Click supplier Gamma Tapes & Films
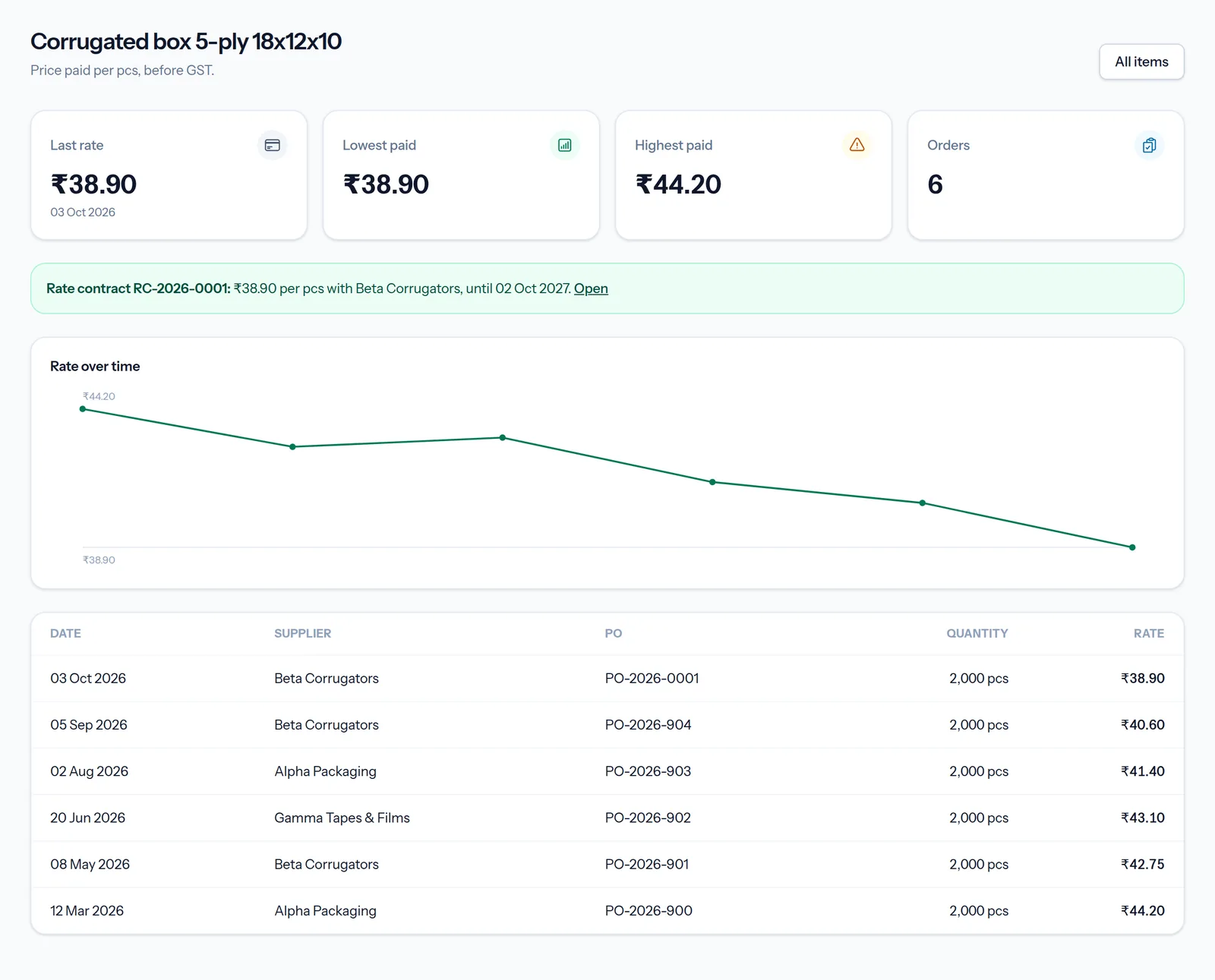The image size is (1215, 980). [x=342, y=818]
